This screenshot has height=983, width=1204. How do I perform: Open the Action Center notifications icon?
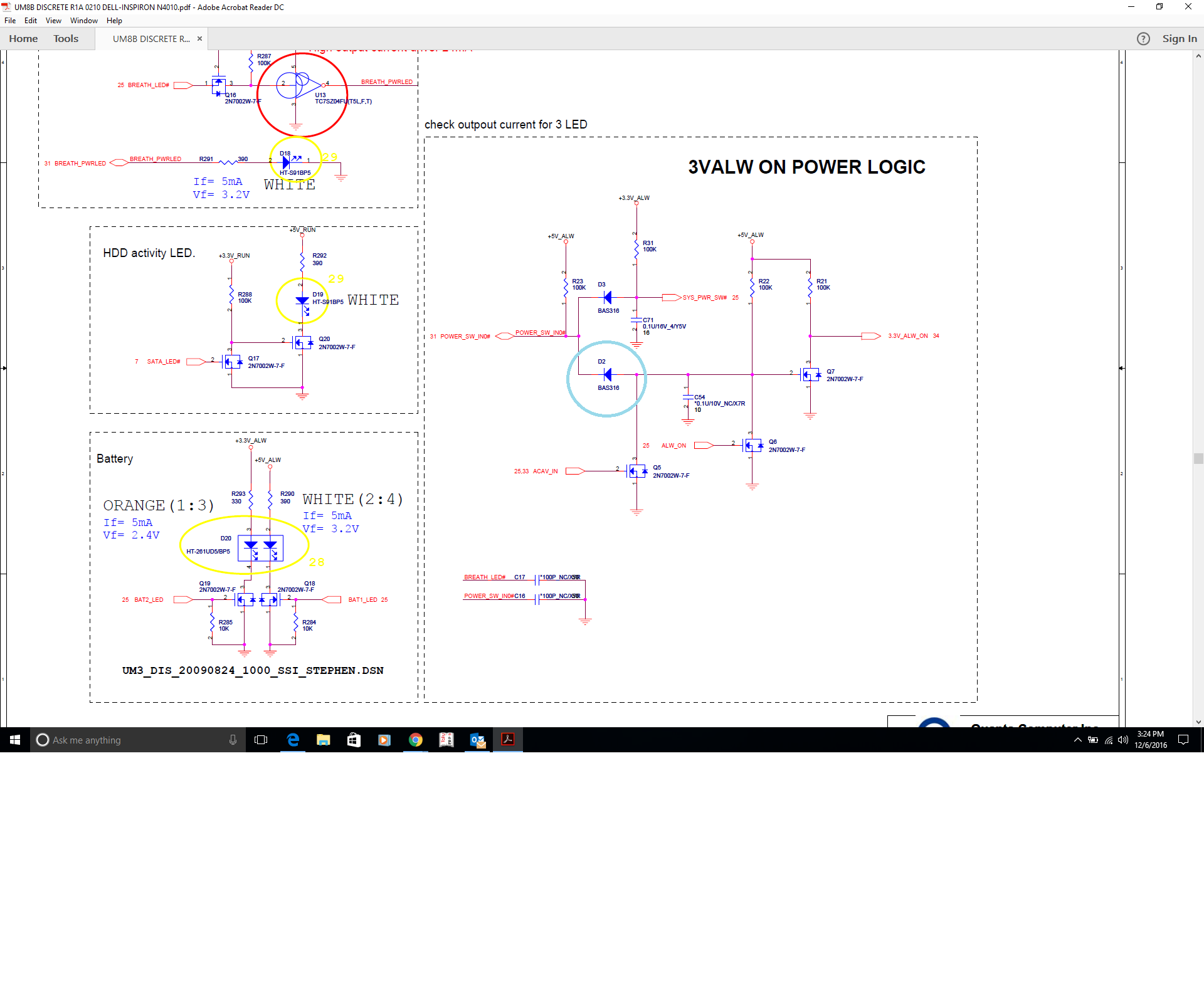pyautogui.click(x=1183, y=740)
